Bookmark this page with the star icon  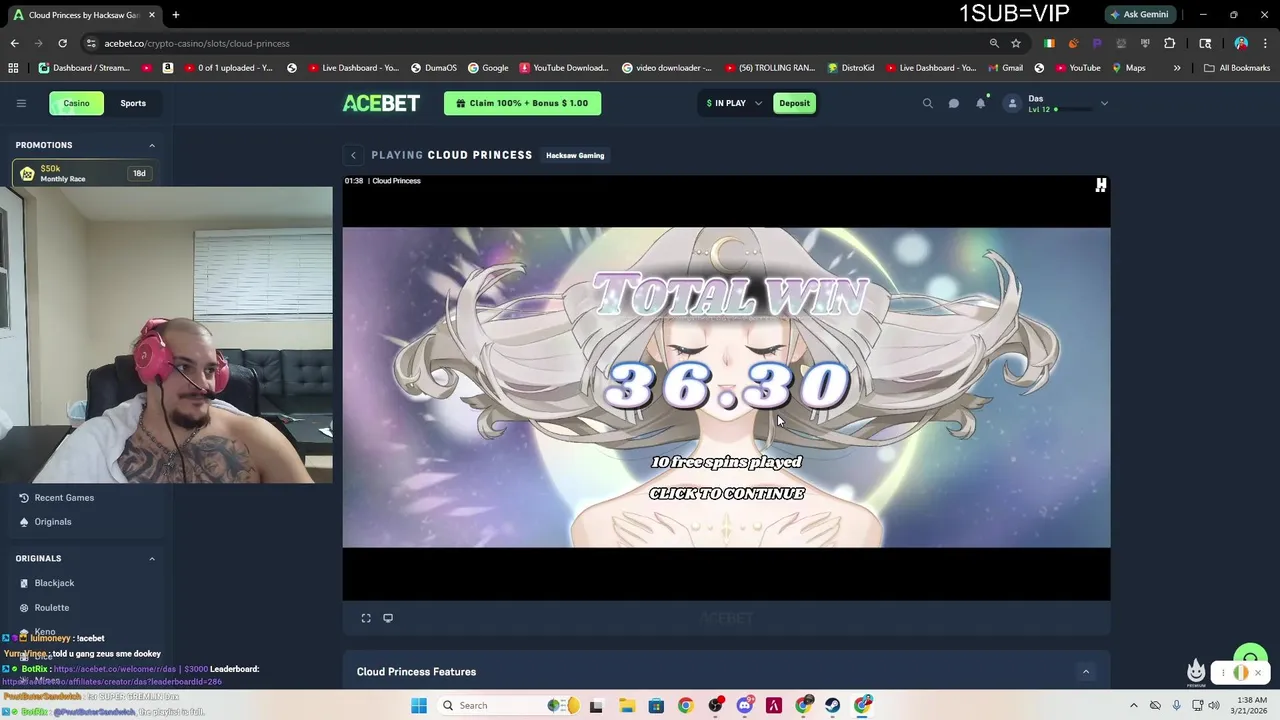(x=1016, y=43)
